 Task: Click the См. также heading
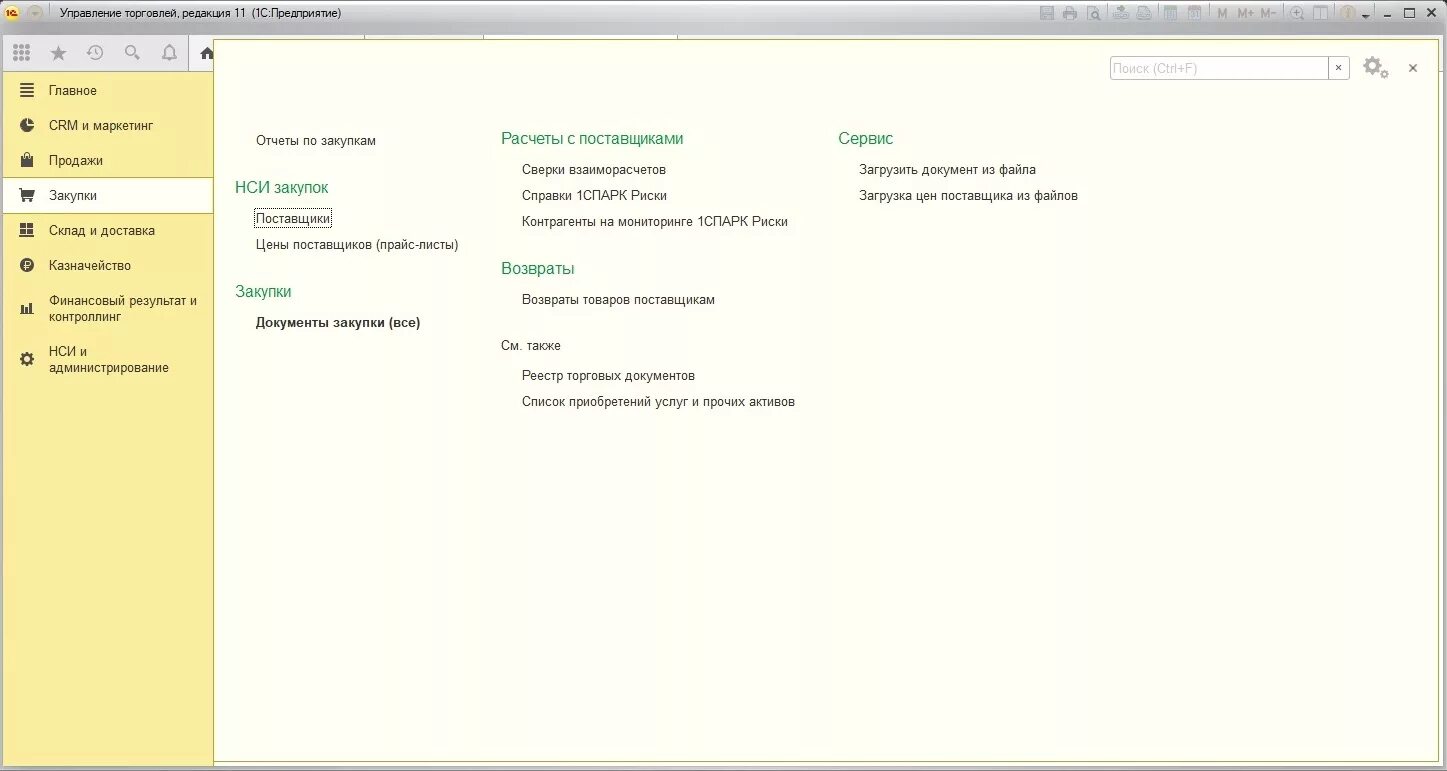click(x=531, y=346)
